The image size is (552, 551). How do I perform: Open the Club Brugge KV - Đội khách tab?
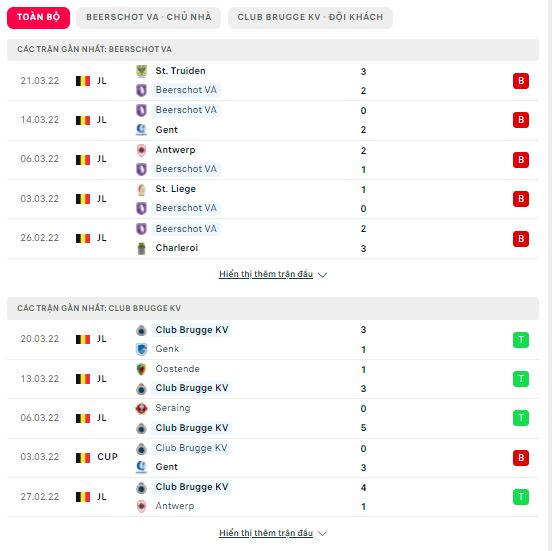tap(310, 17)
